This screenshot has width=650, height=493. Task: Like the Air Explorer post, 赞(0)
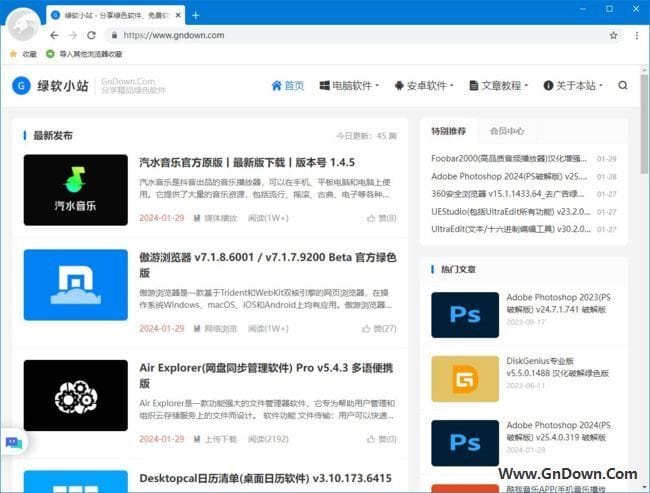tap(382, 439)
